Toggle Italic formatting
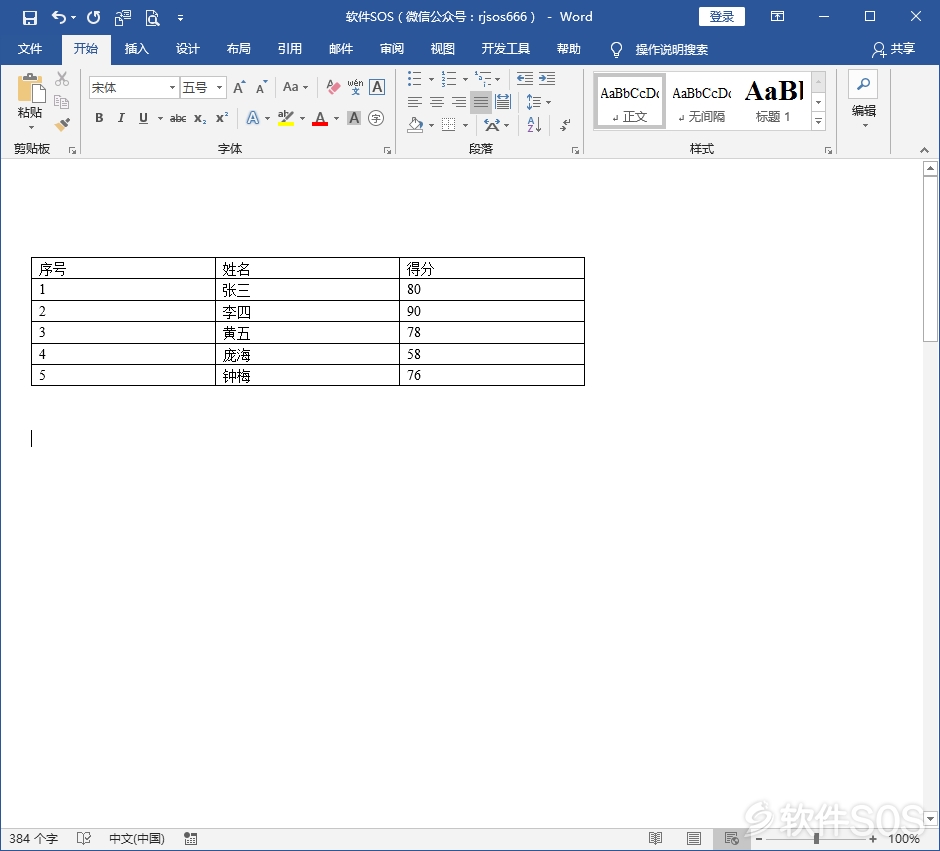The image size is (940, 851). click(121, 118)
